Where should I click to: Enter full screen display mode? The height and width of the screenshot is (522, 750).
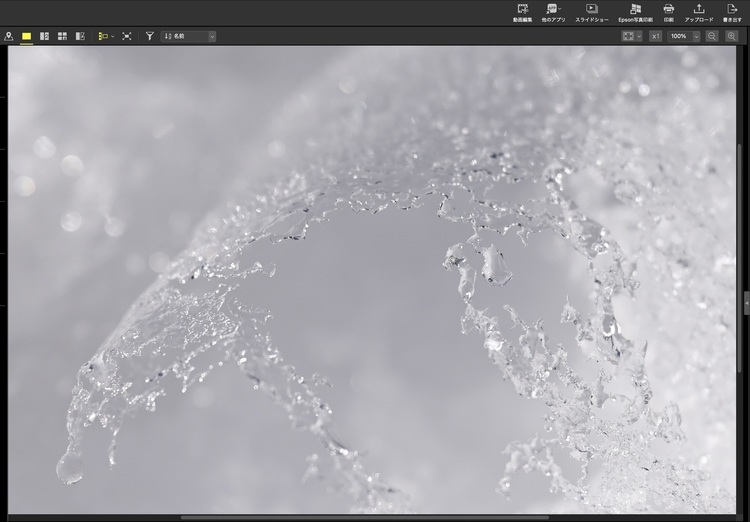[127, 36]
